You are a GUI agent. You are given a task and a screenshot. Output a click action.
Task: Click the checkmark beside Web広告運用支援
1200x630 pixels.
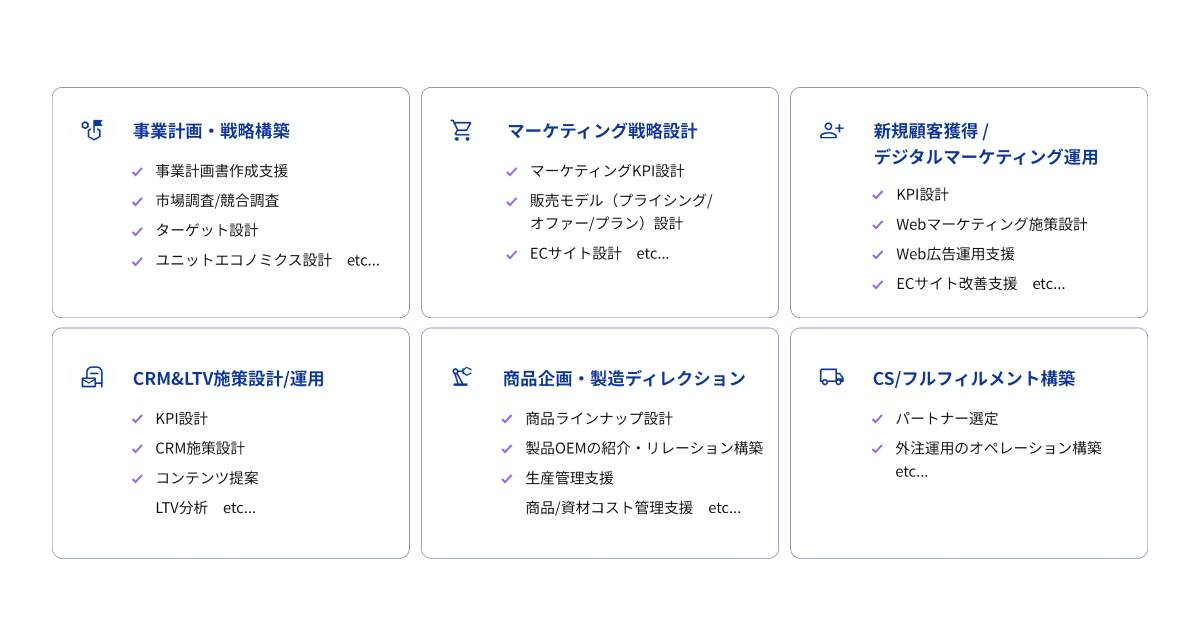(877, 254)
